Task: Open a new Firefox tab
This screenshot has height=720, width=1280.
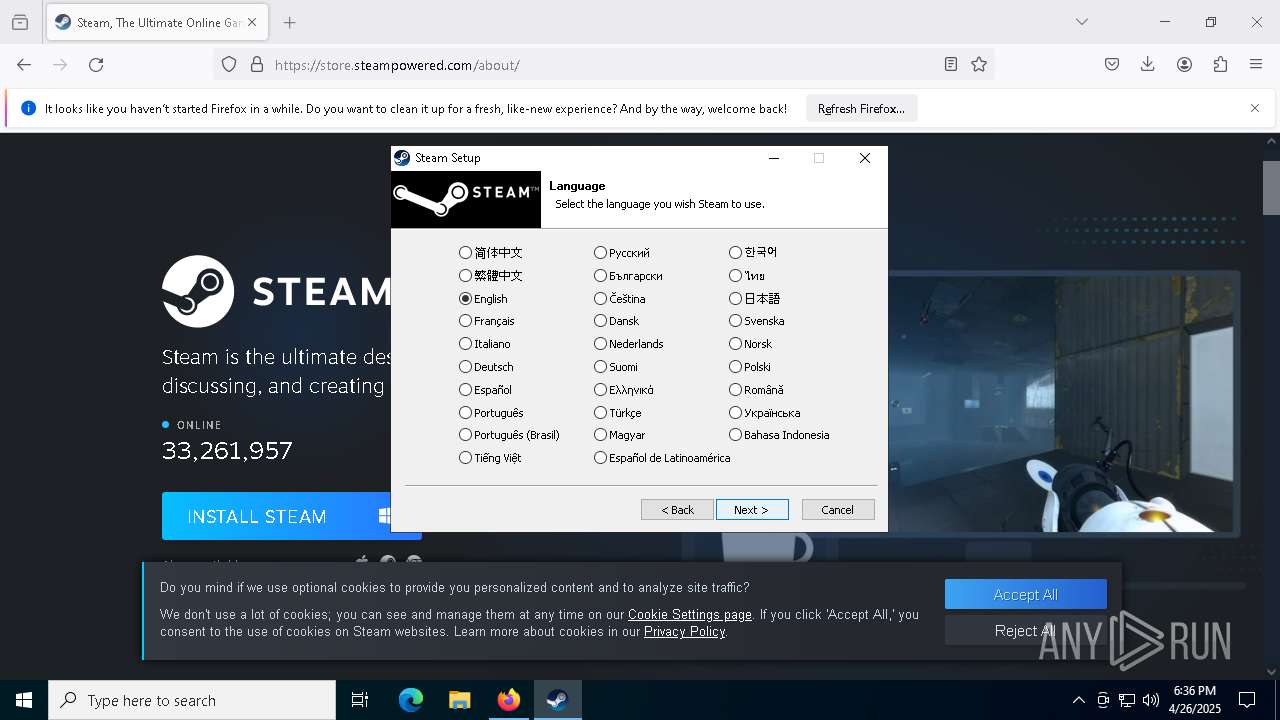Action: point(290,22)
